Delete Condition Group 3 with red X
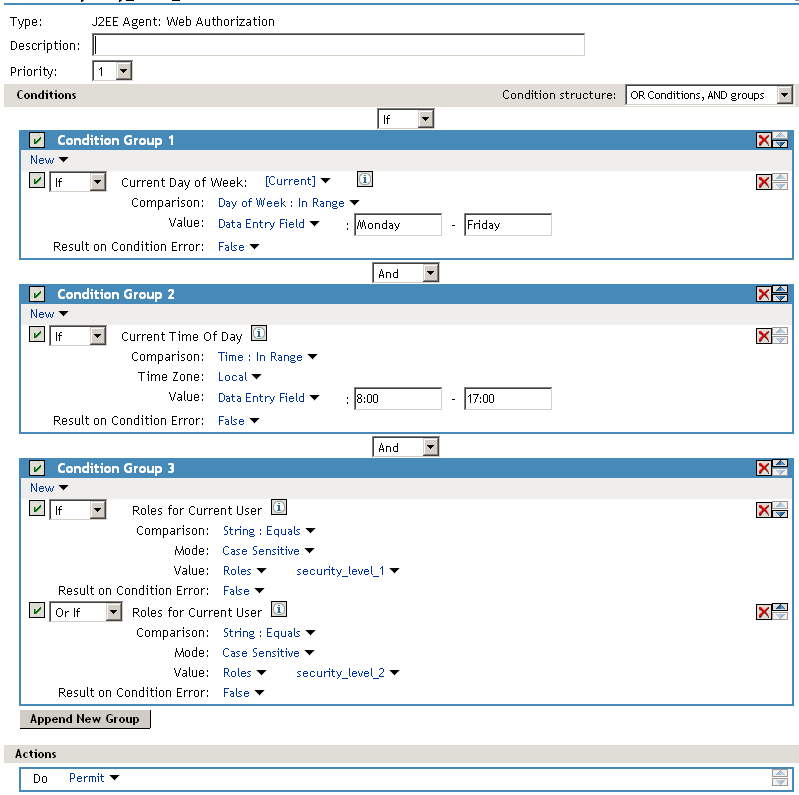The image size is (799, 795). click(x=763, y=468)
